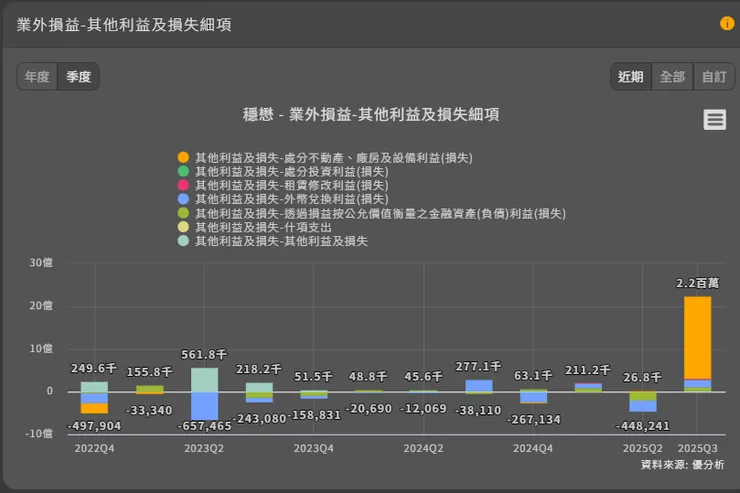The image size is (740, 493).
Task: Click the 2022Q4 axis label
Action: (x=94, y=448)
